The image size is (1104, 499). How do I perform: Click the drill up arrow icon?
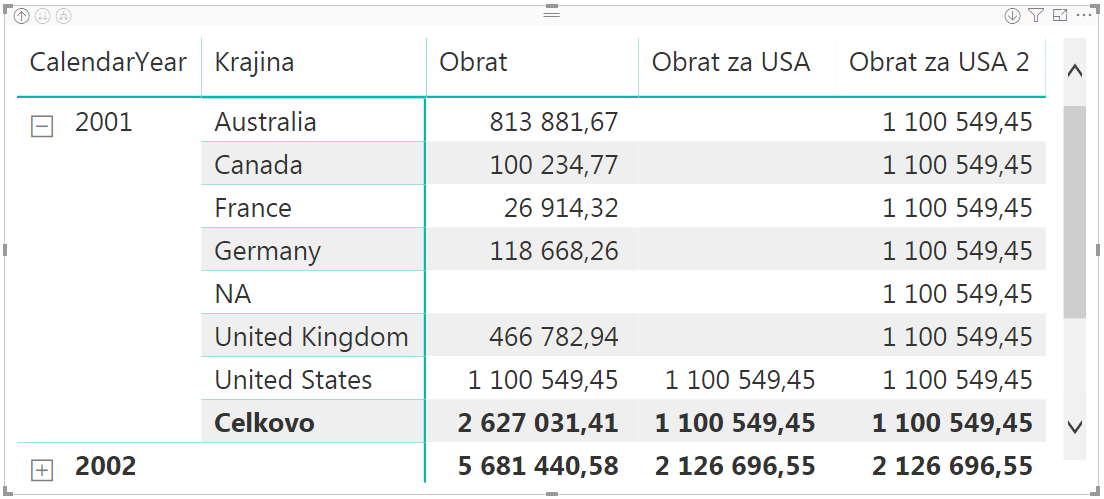coord(22,15)
